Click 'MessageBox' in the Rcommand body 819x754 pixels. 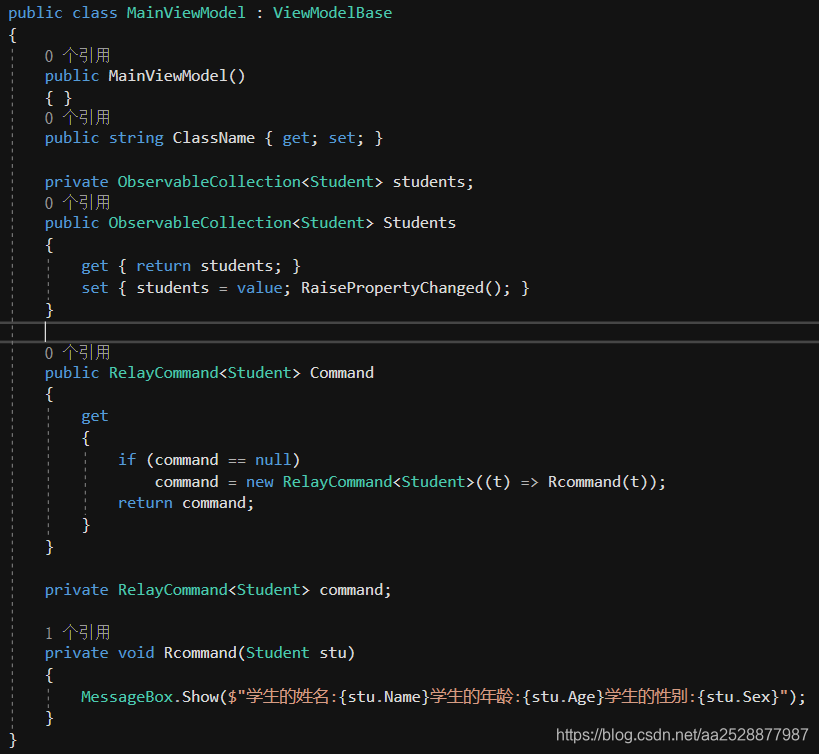[127, 697]
